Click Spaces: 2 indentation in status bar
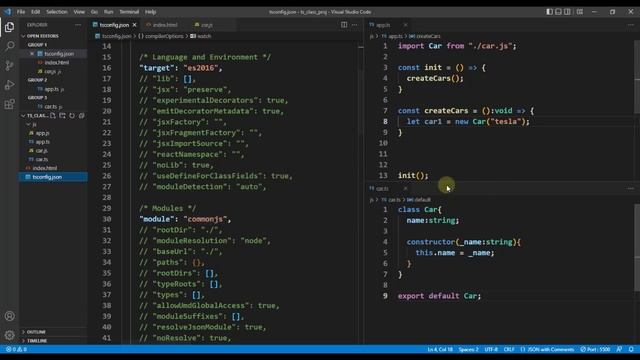The height and width of the screenshot is (360, 640). 468,349
